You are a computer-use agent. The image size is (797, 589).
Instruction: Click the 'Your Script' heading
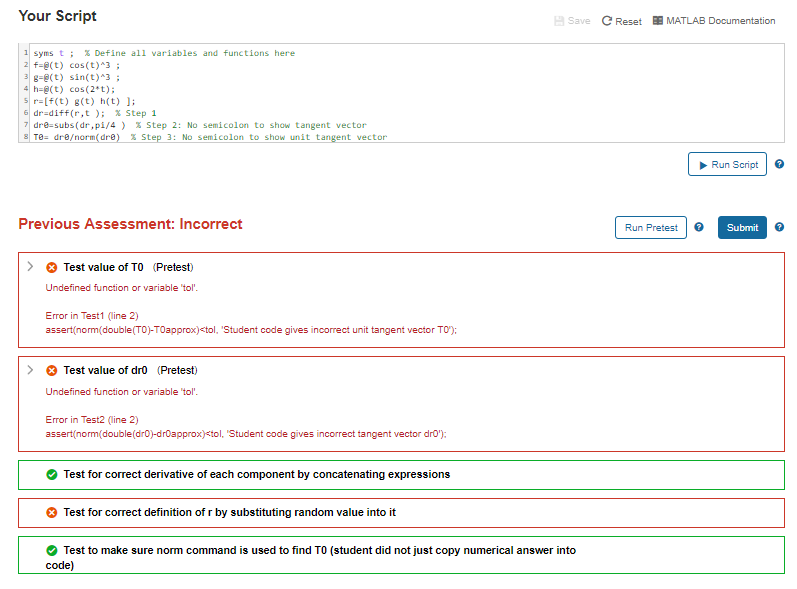pos(57,16)
